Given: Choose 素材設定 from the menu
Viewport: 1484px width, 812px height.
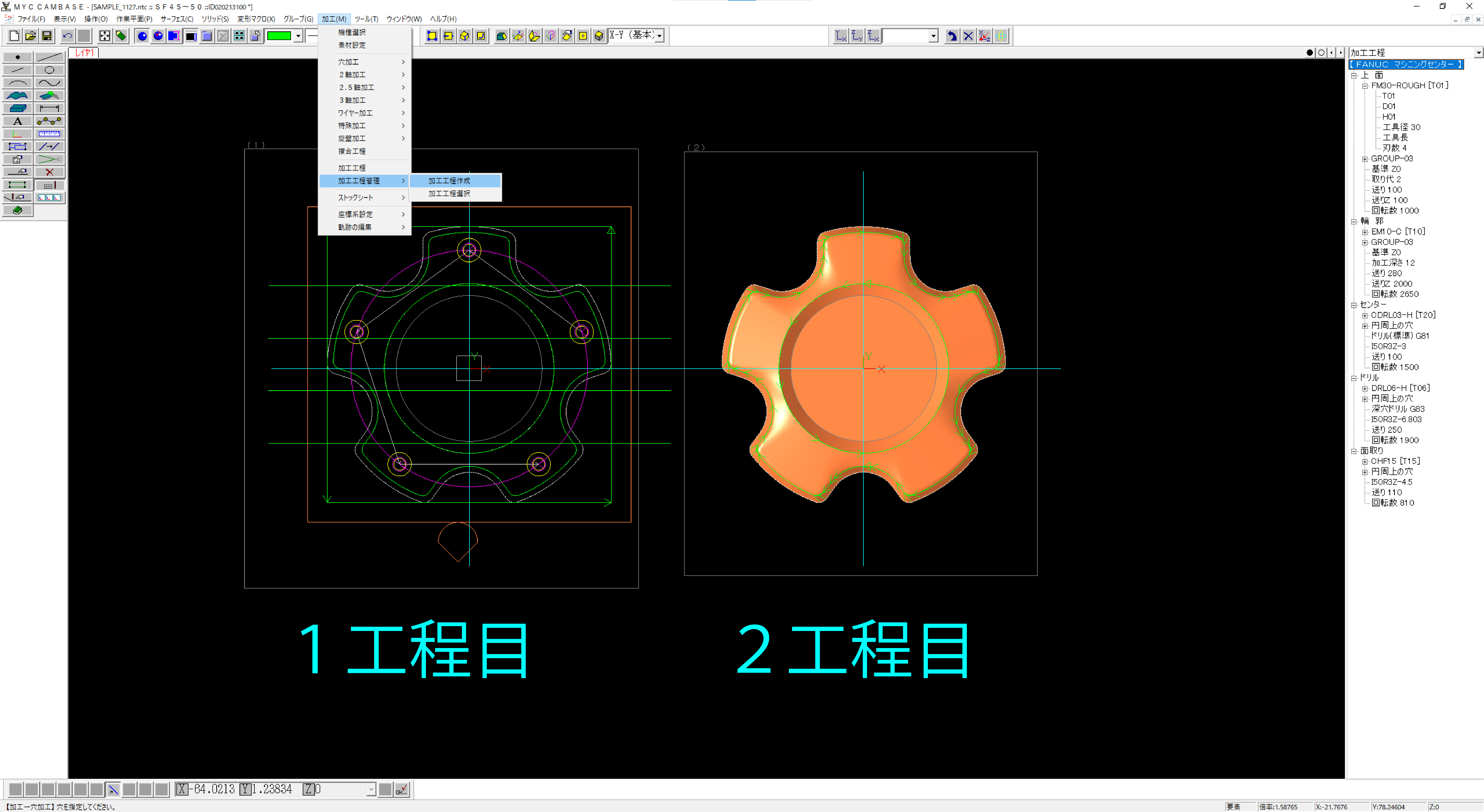Looking at the screenshot, I should click(x=365, y=45).
